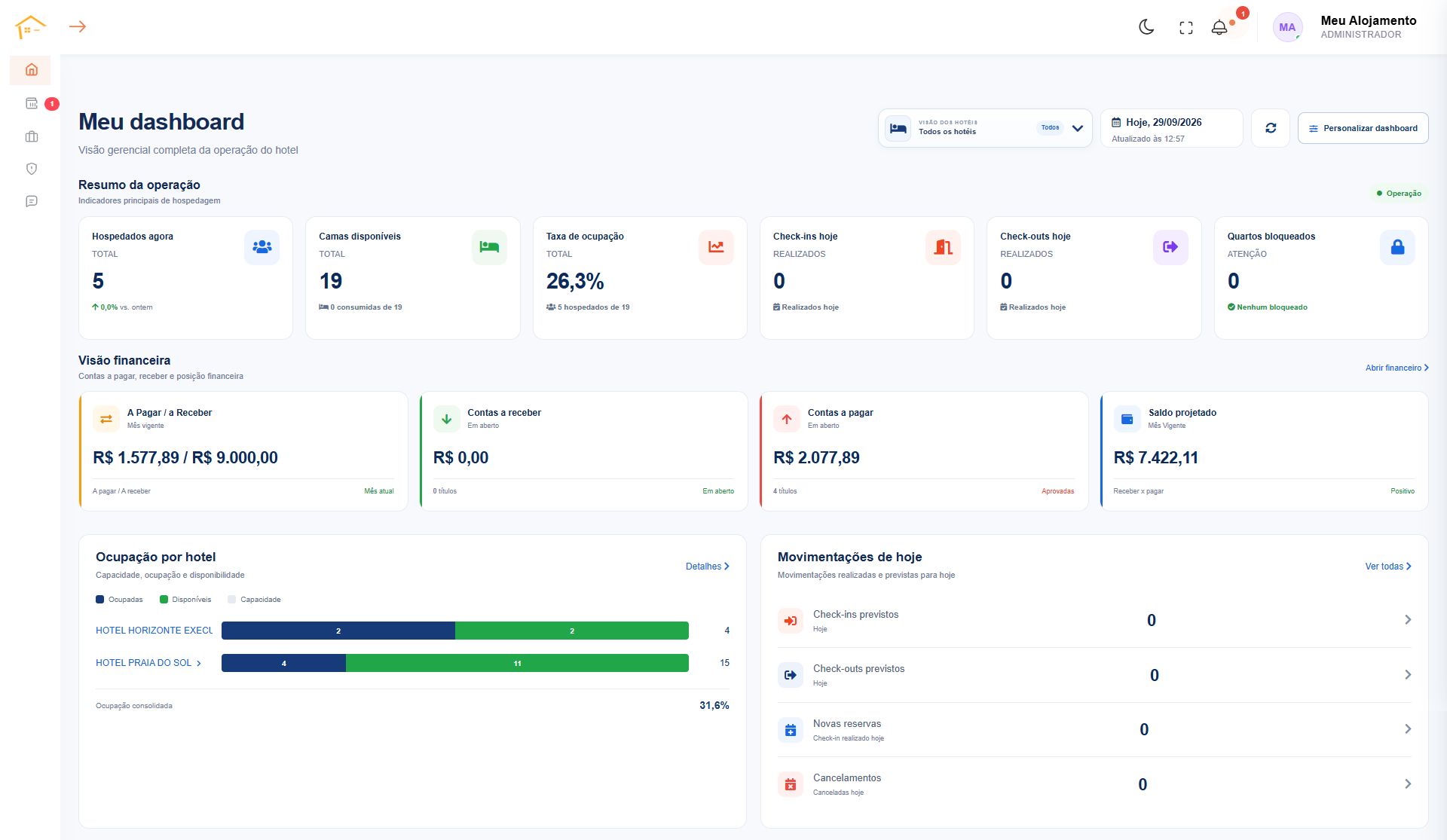Expand Novas reservas row chevron

tap(1407, 729)
